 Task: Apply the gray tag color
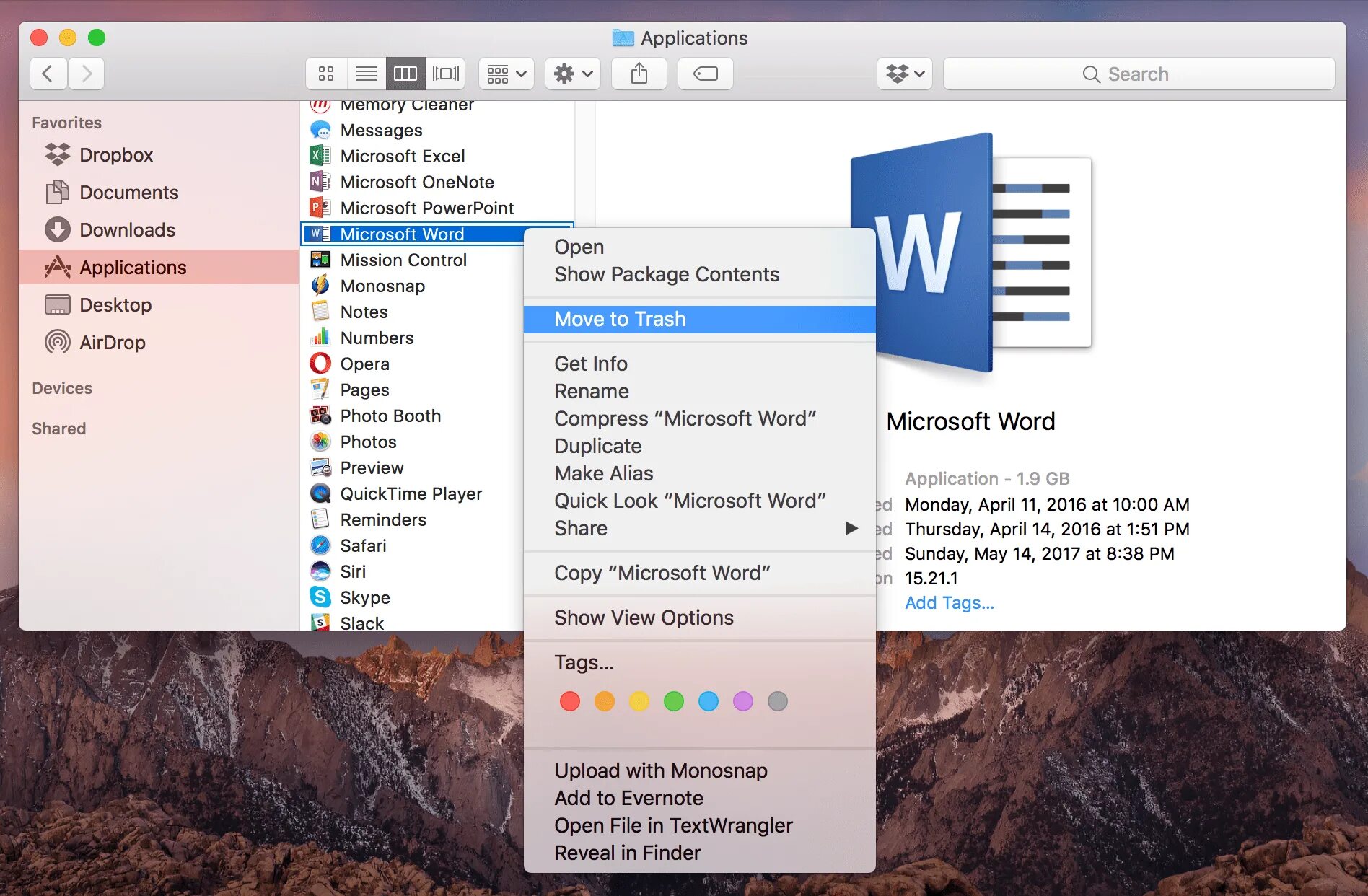778,701
